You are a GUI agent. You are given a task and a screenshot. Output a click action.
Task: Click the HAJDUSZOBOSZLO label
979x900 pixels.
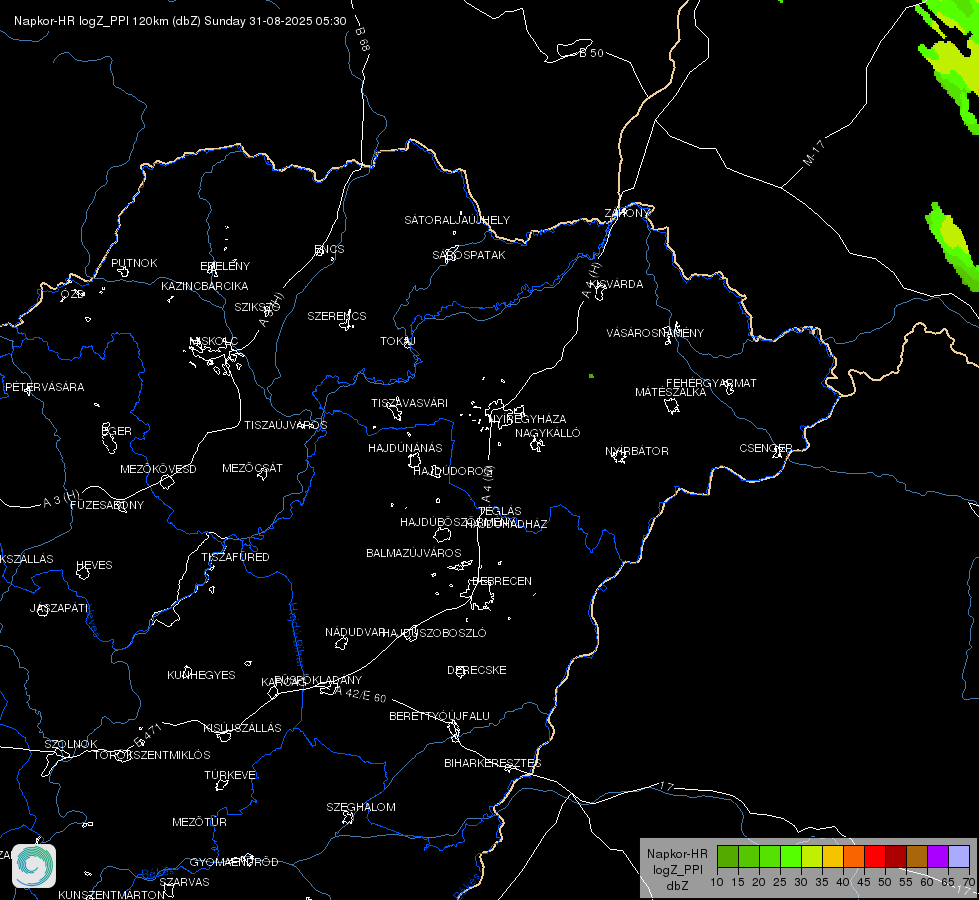[434, 633]
